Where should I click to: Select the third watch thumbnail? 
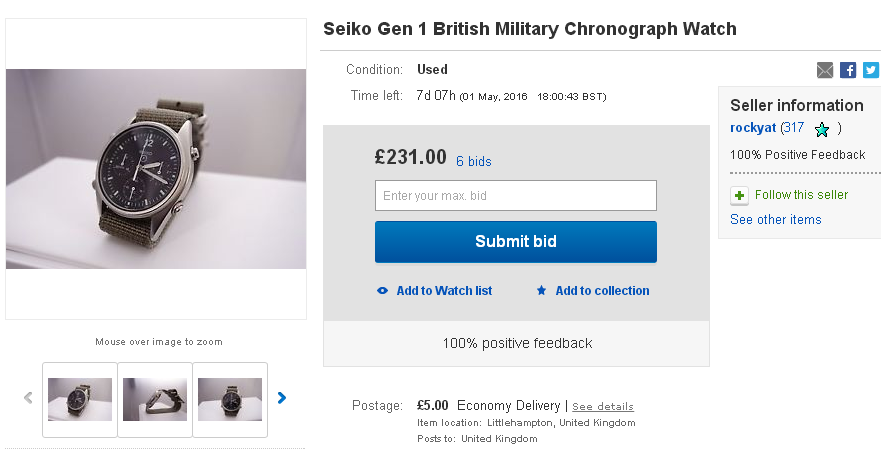coord(230,399)
